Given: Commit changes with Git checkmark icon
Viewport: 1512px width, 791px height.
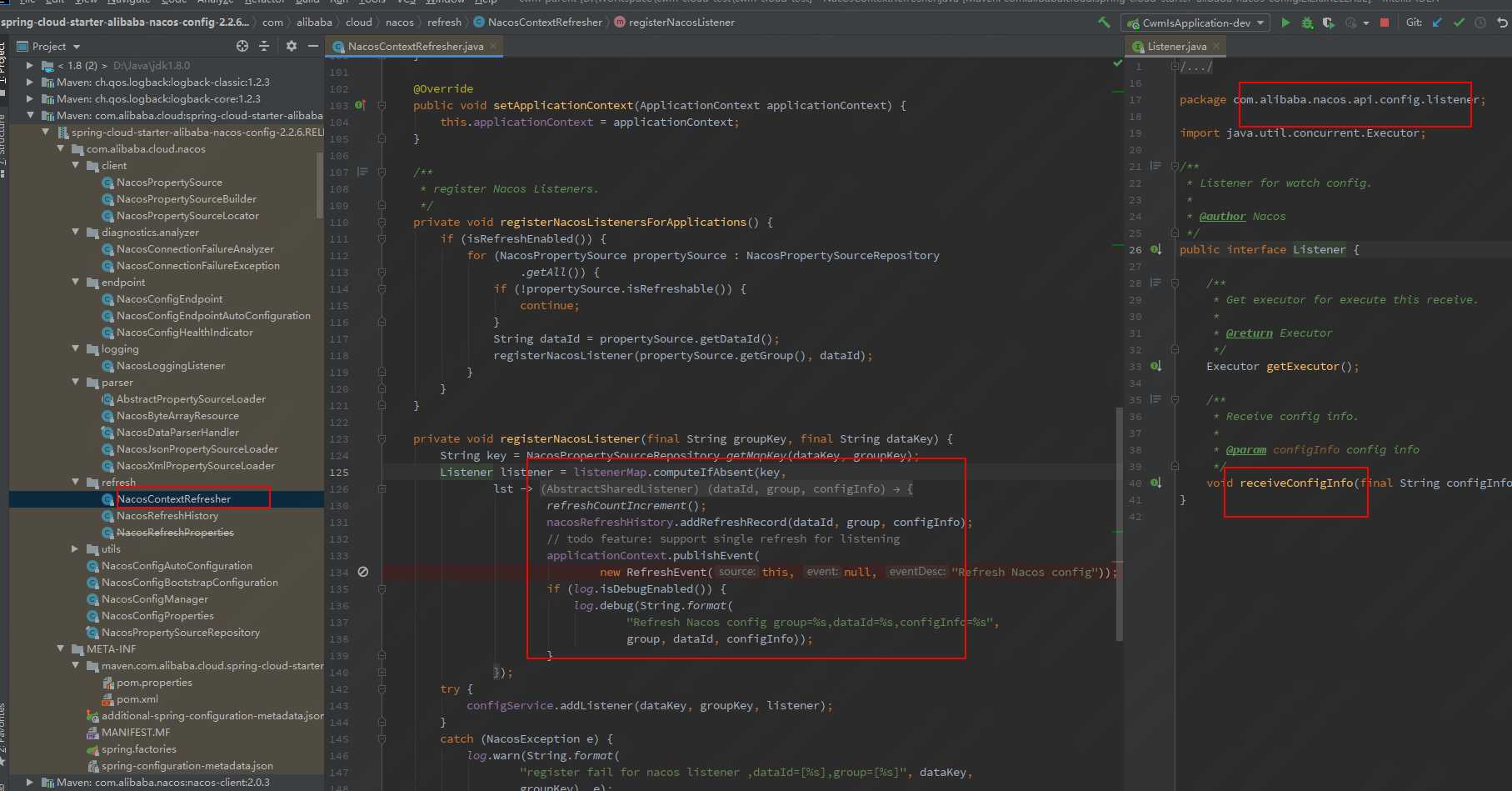Looking at the screenshot, I should (1459, 23).
